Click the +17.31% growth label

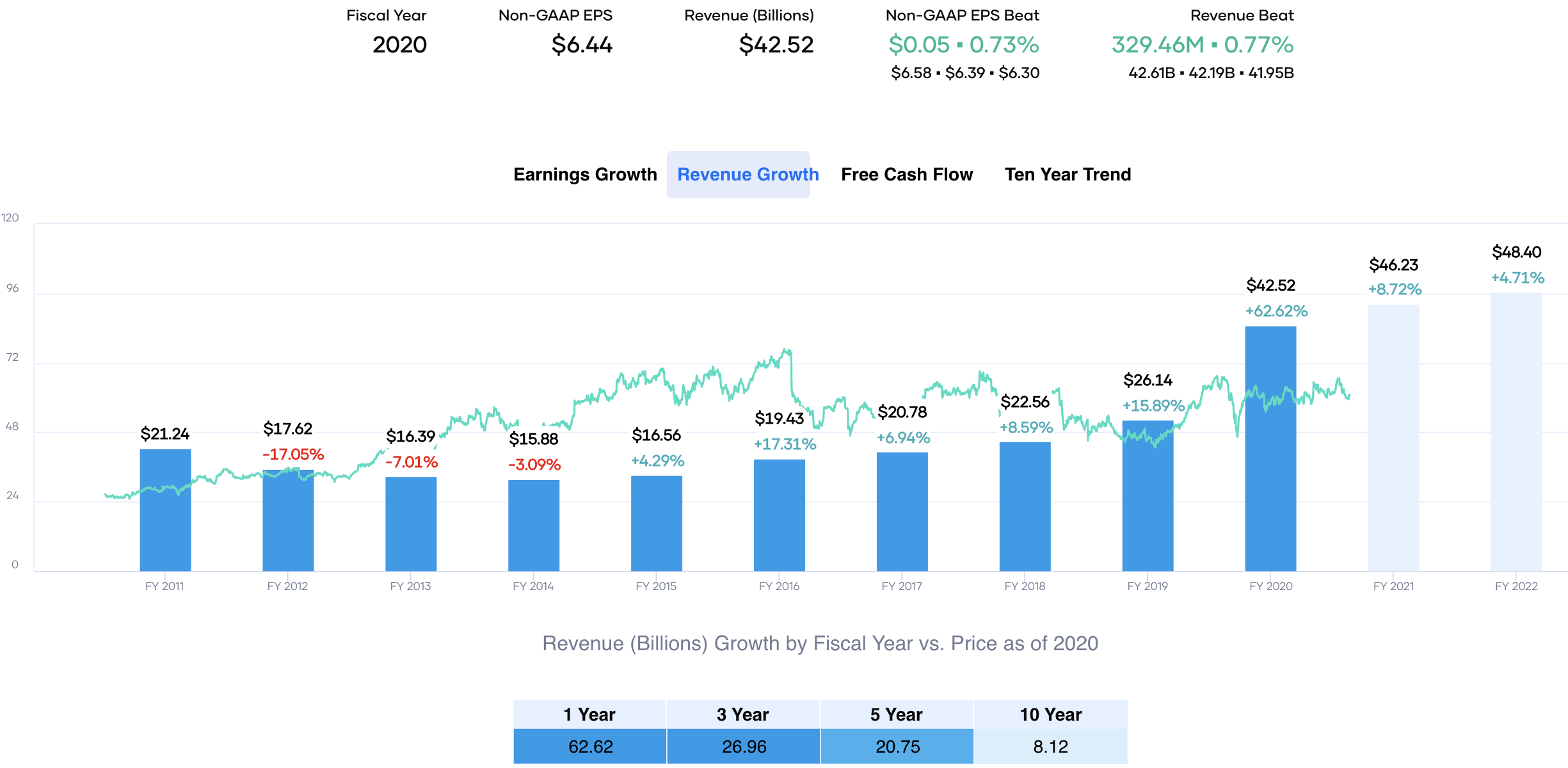point(785,444)
